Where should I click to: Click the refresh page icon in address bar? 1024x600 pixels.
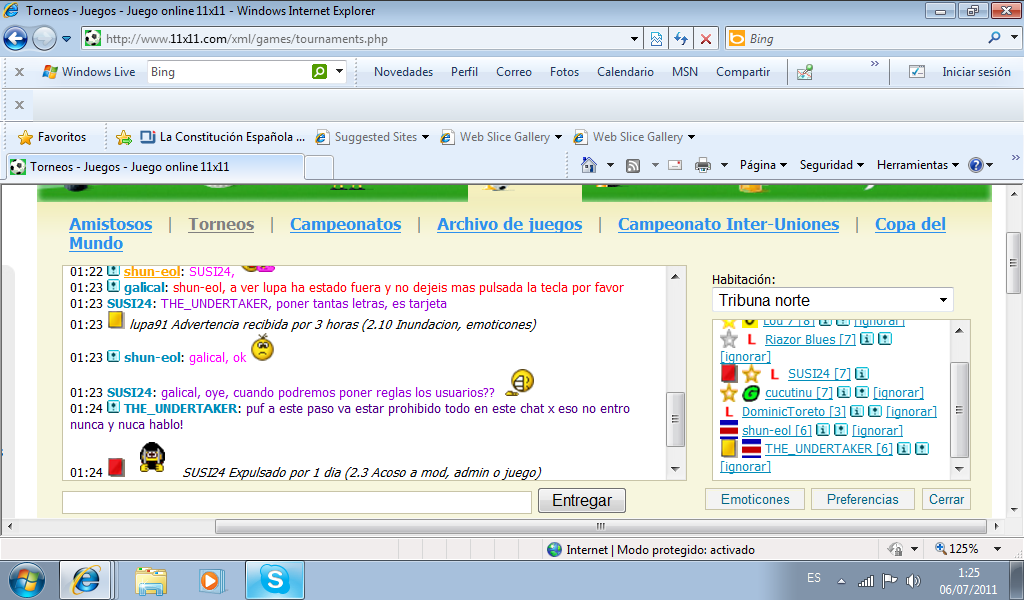tap(681, 39)
